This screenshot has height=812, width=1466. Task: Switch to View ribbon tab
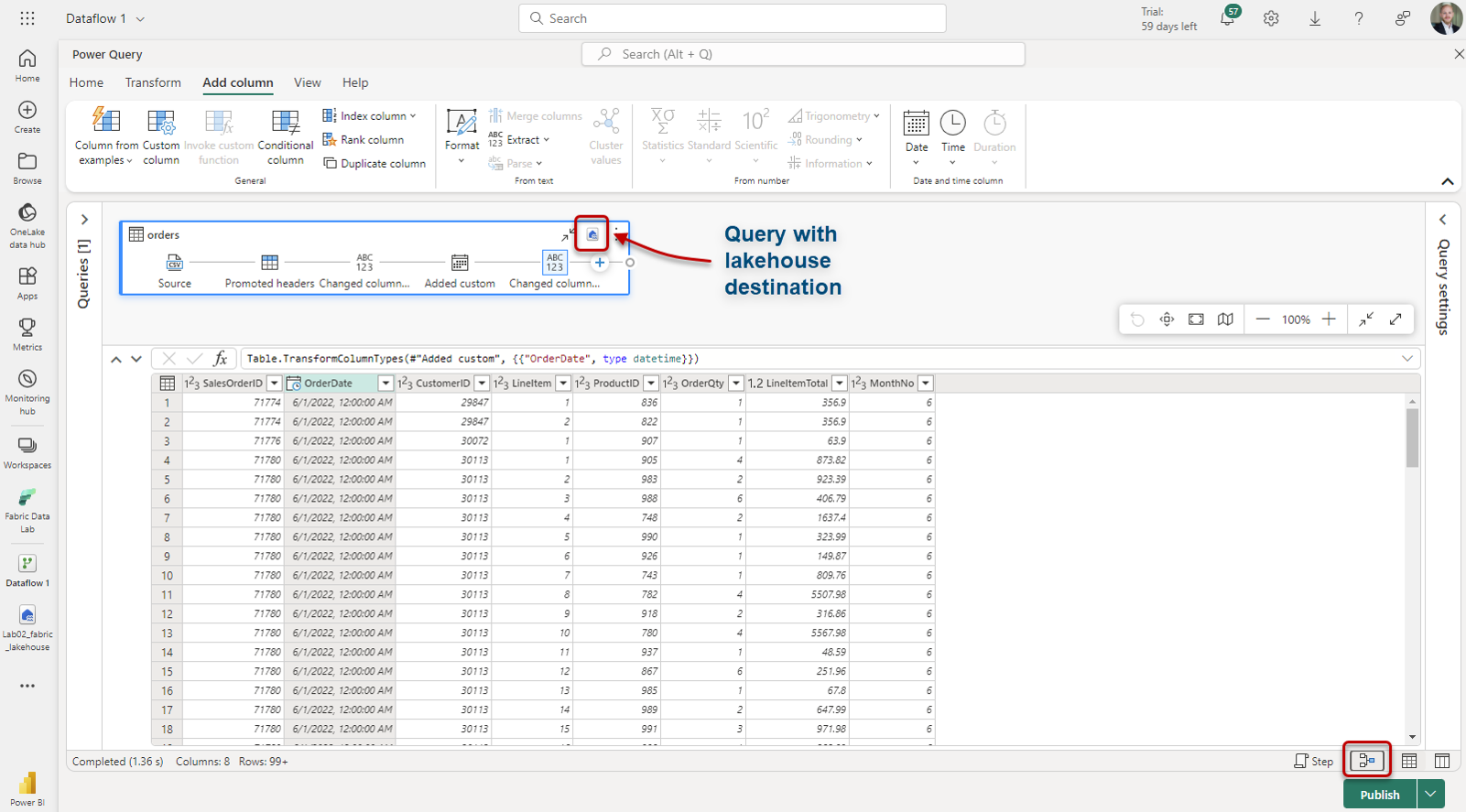pyautogui.click(x=308, y=82)
